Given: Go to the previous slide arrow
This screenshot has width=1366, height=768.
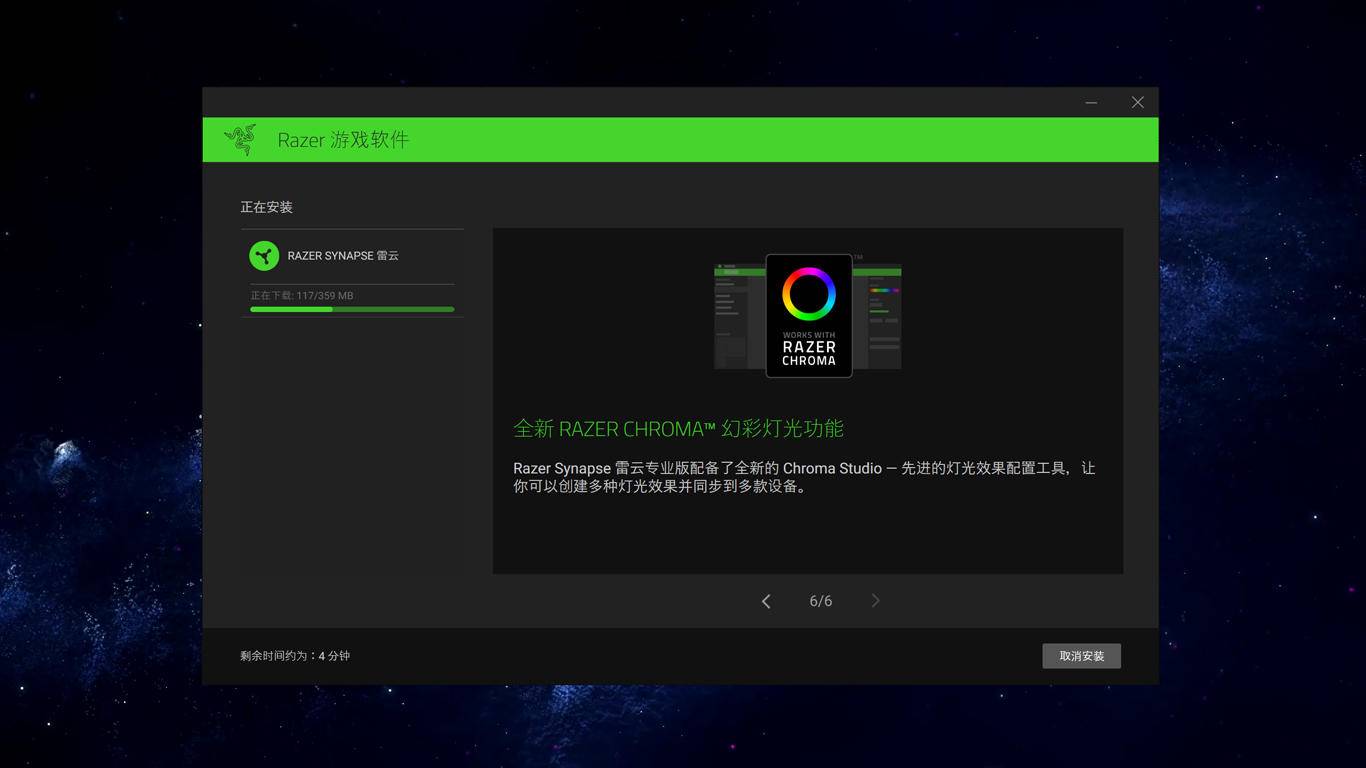Looking at the screenshot, I should 766,601.
